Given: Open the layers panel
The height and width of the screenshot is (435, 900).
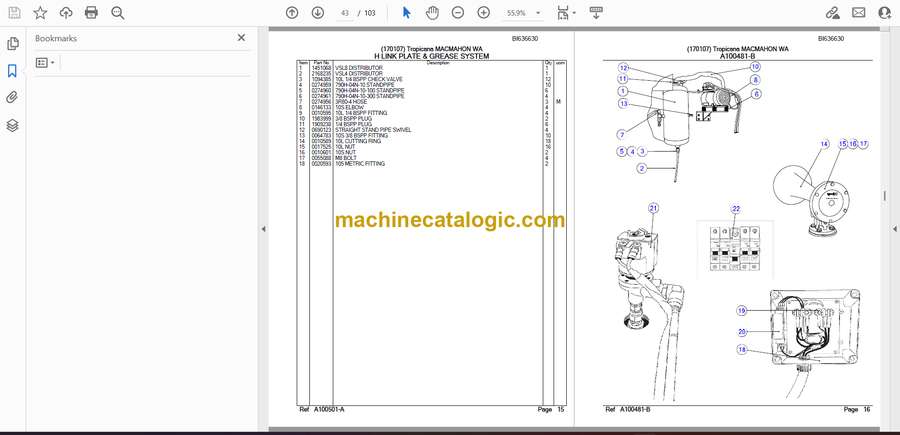Looking at the screenshot, I should pyautogui.click(x=12, y=125).
